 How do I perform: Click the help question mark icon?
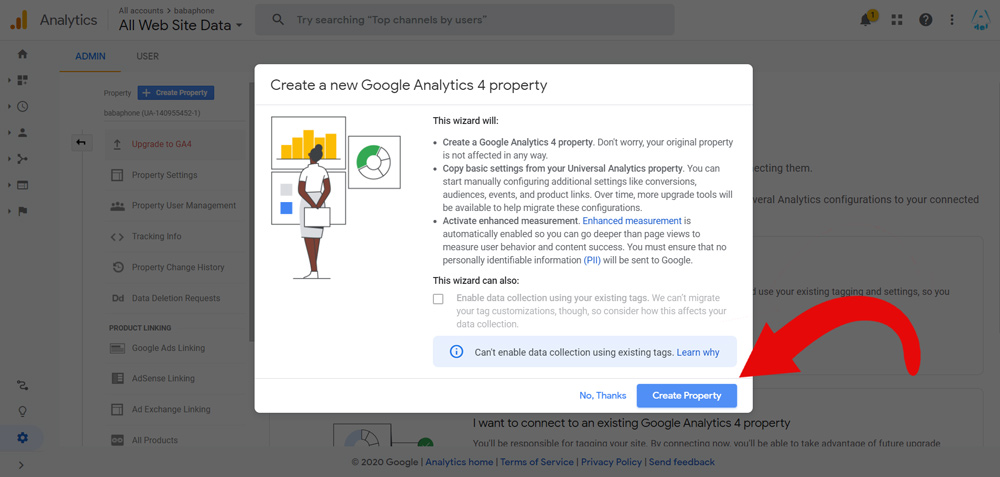click(x=925, y=20)
